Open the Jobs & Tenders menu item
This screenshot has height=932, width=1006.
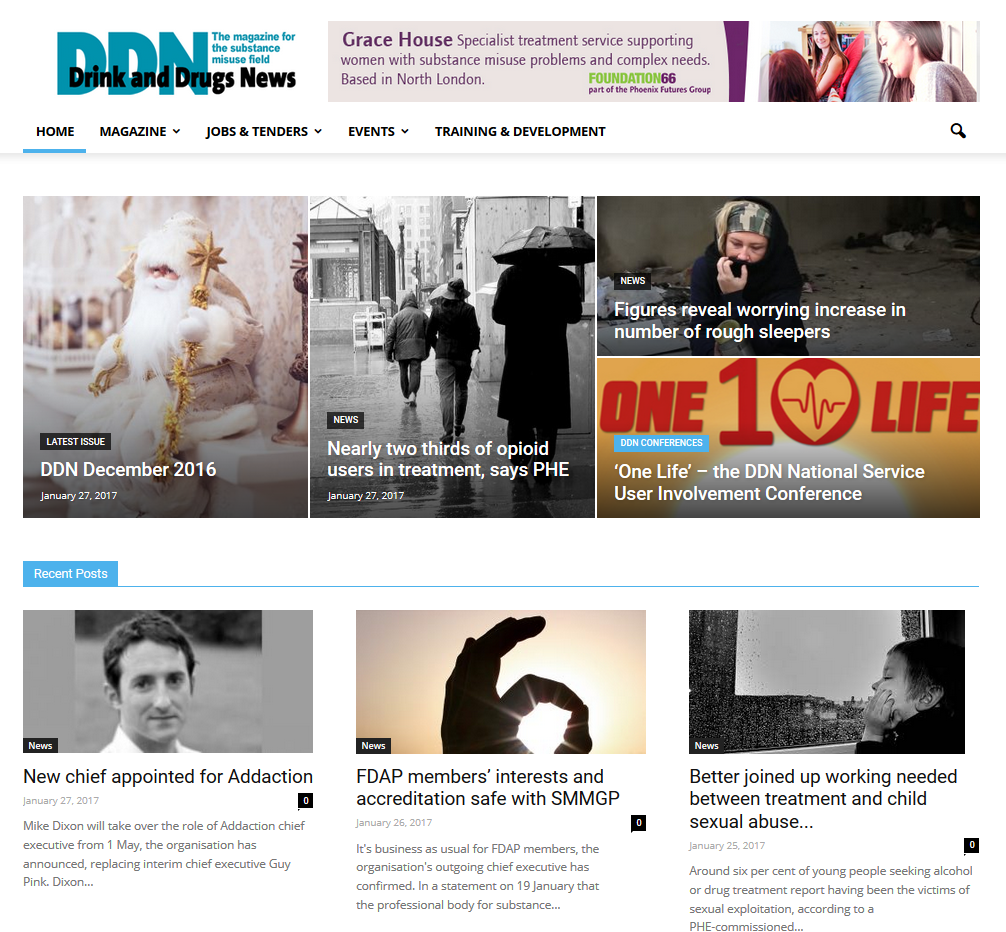[257, 131]
